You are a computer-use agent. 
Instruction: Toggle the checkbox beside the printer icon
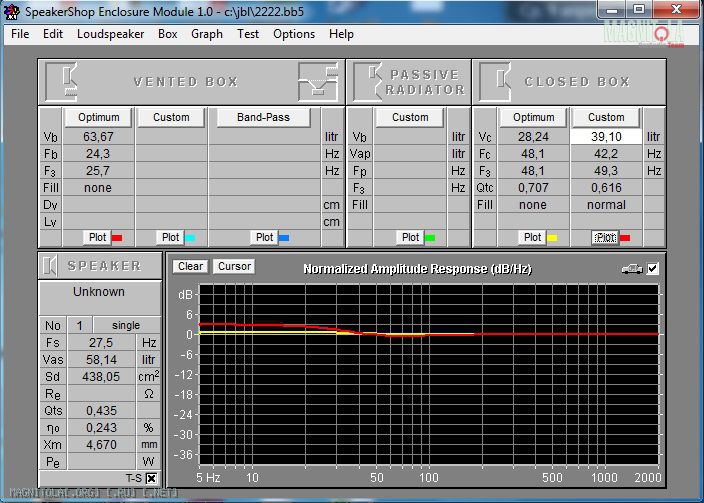pyautogui.click(x=653, y=268)
